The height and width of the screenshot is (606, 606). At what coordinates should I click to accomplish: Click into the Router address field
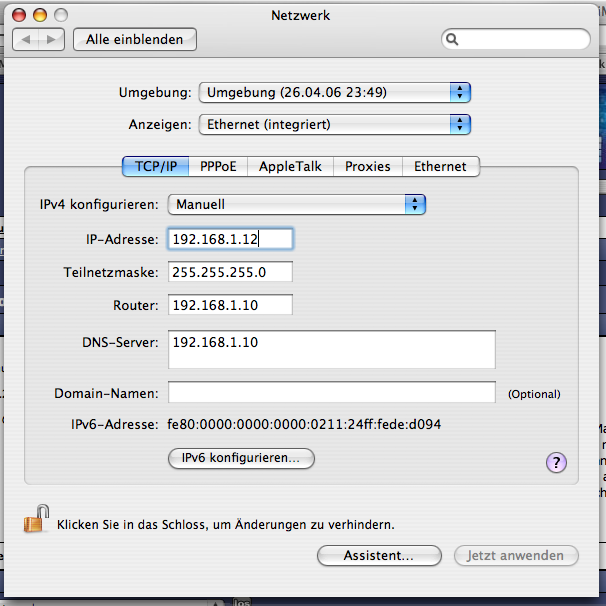coord(230,305)
